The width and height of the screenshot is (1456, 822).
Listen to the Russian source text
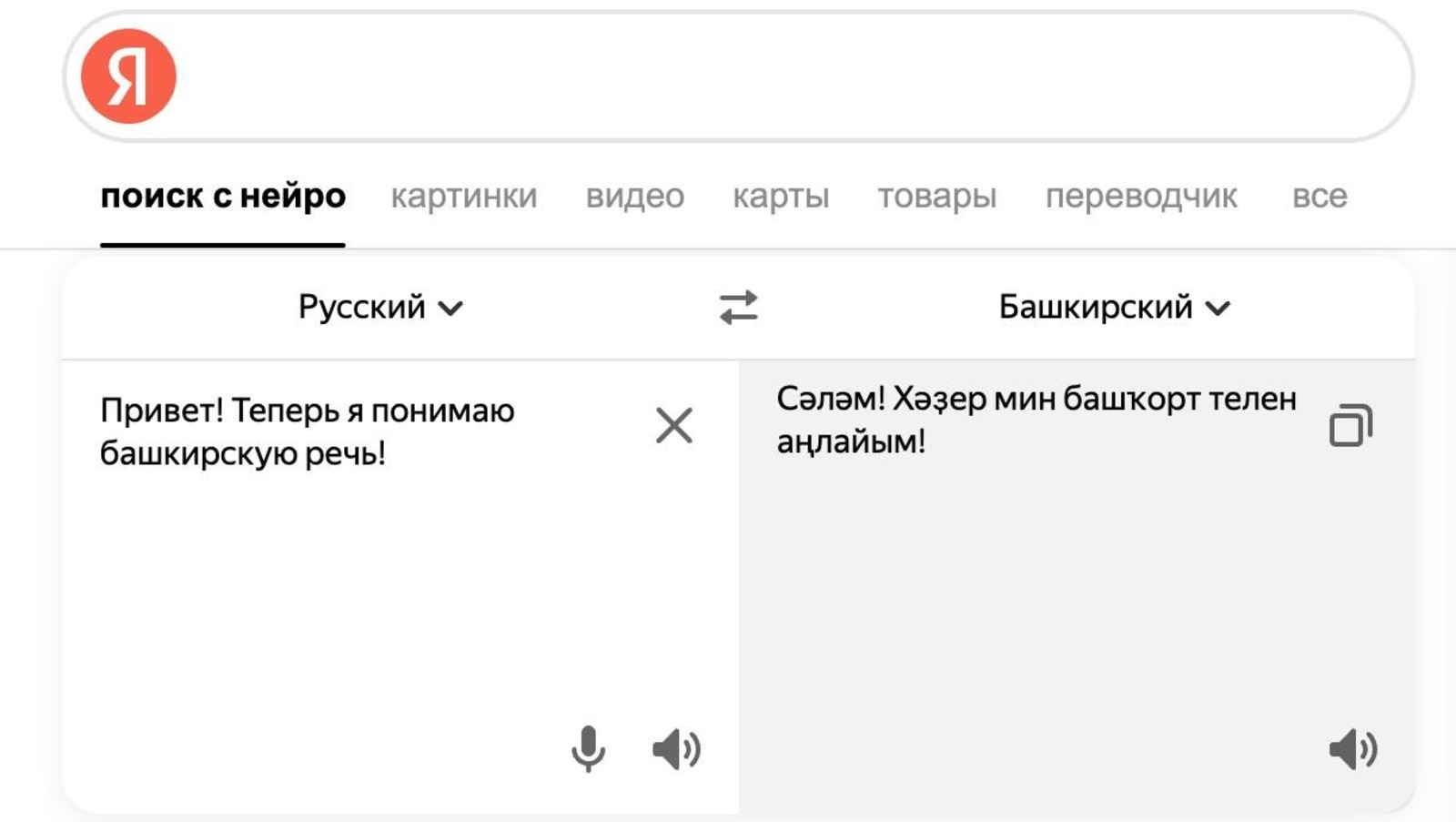(676, 749)
